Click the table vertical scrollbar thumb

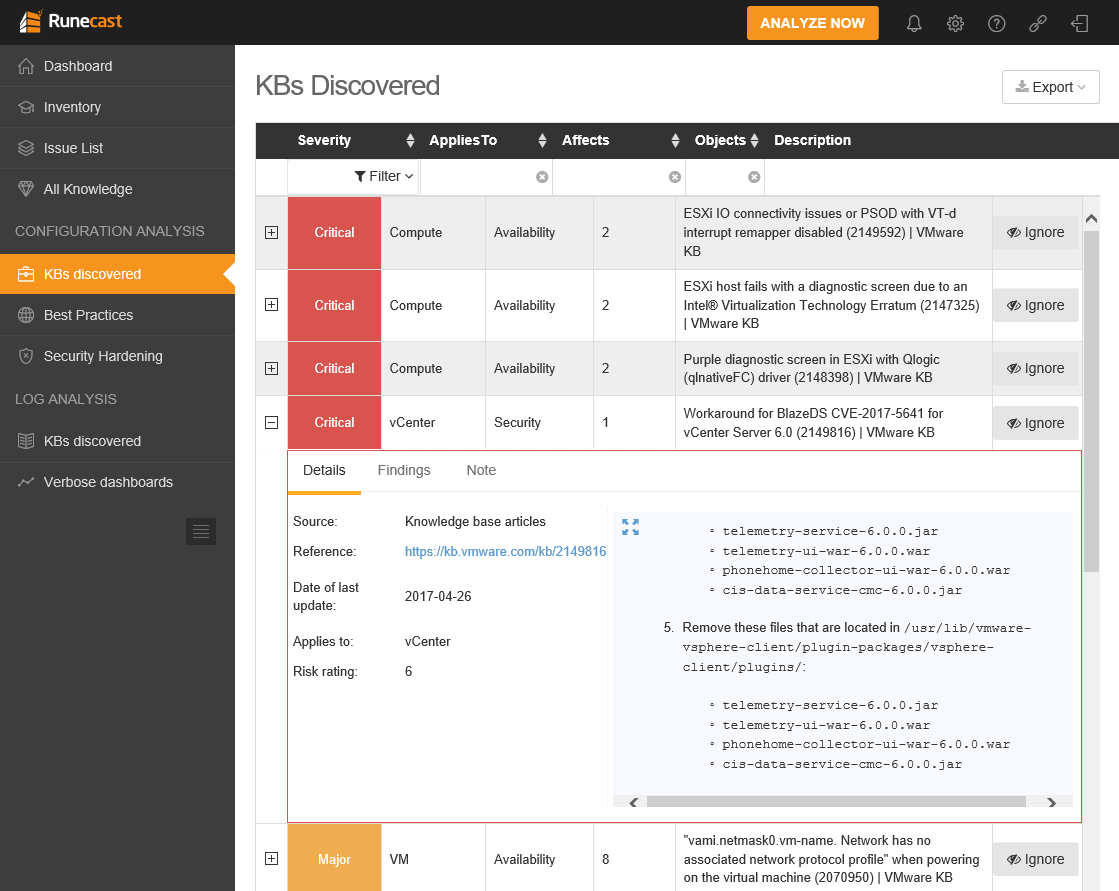[x=1091, y=402]
